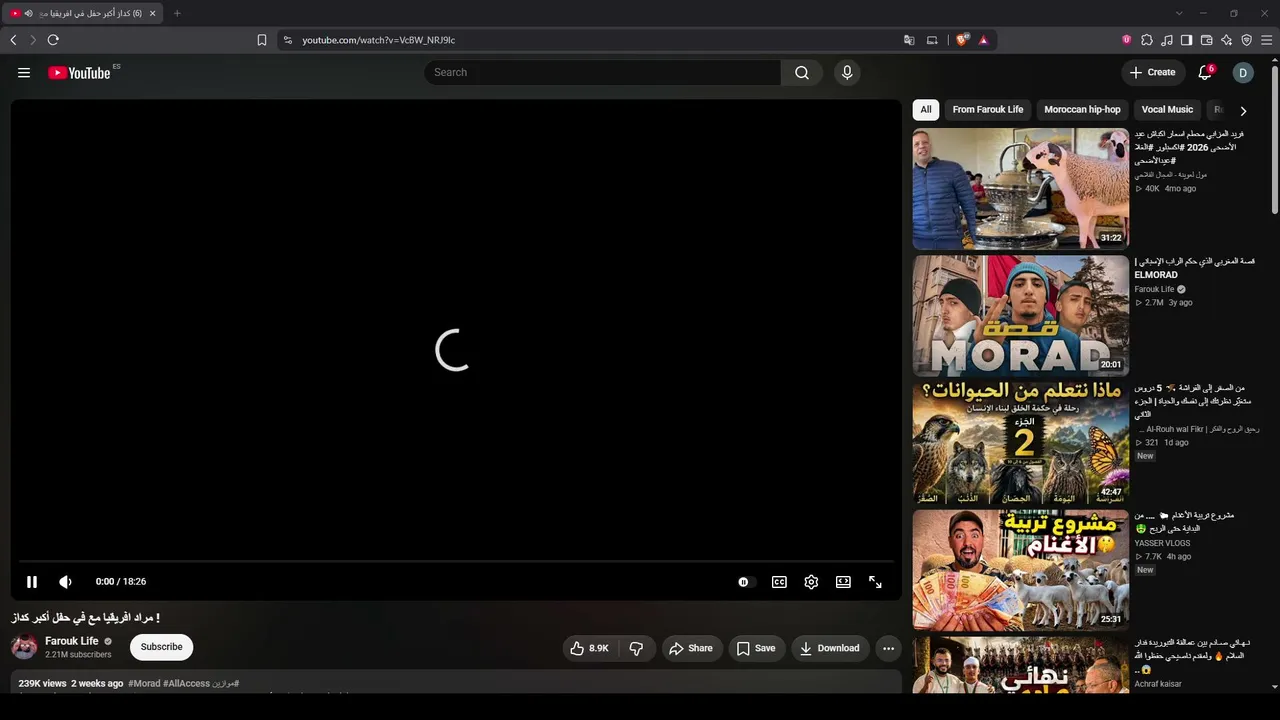Start voice search with the microphone
The width and height of the screenshot is (1280, 720).
(847, 72)
